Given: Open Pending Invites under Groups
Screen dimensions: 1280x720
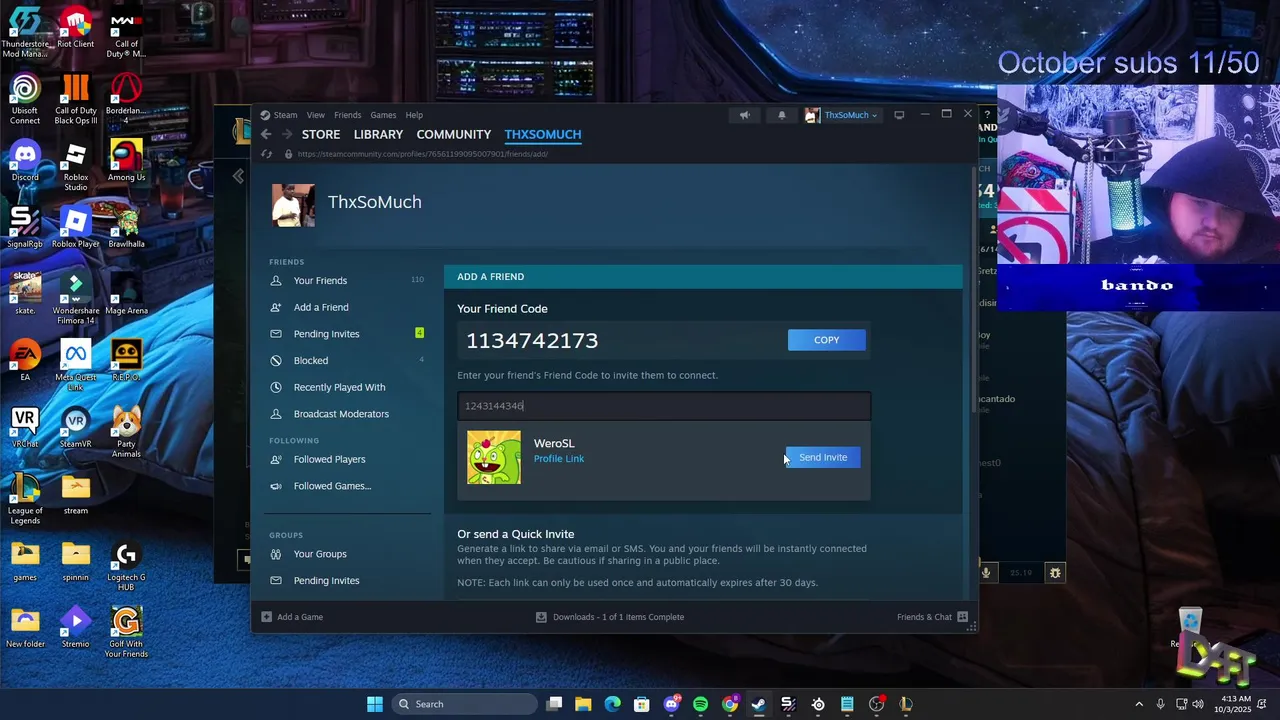Looking at the screenshot, I should pyautogui.click(x=326, y=581).
